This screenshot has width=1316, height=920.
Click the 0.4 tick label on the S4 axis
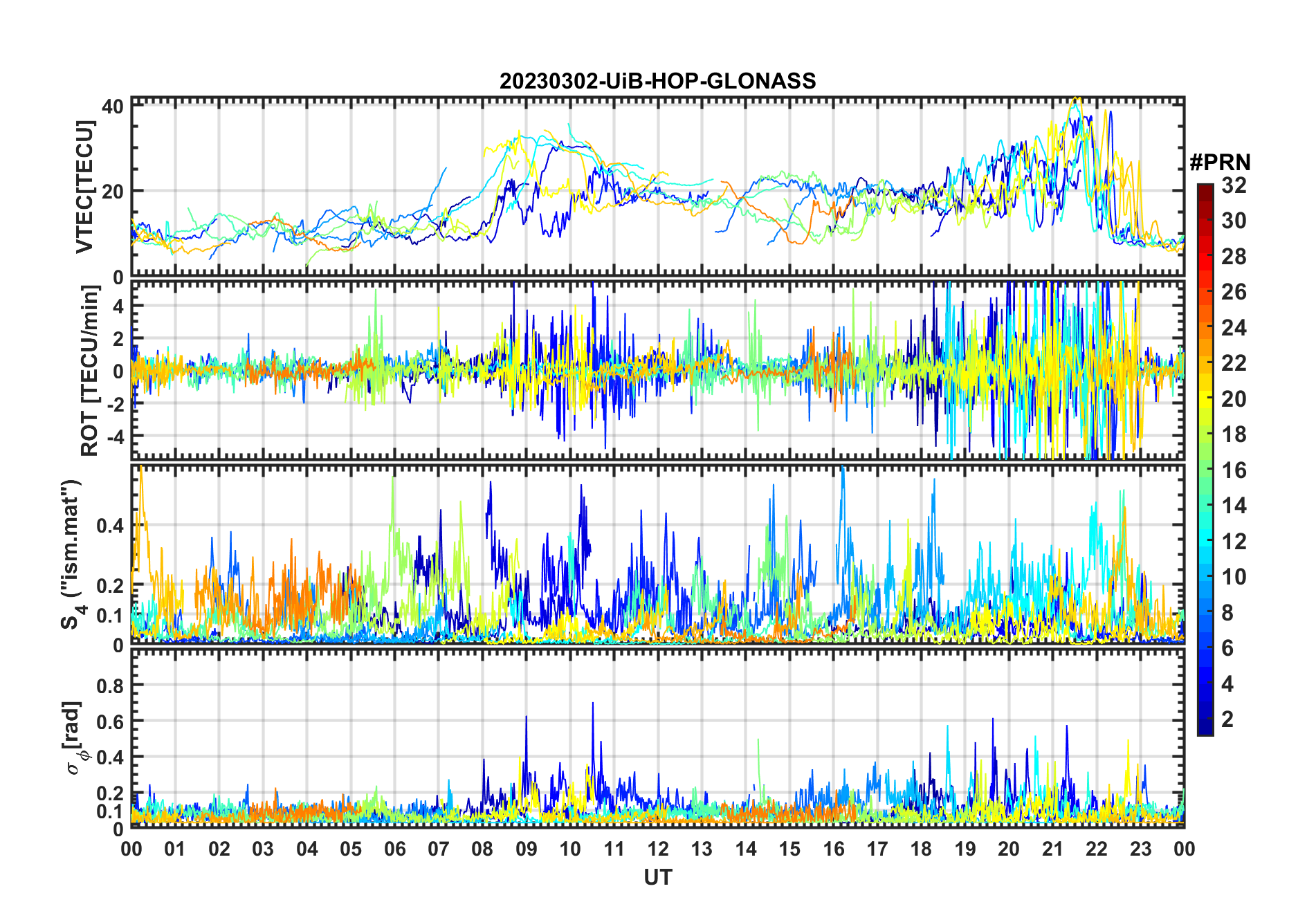tap(109, 526)
